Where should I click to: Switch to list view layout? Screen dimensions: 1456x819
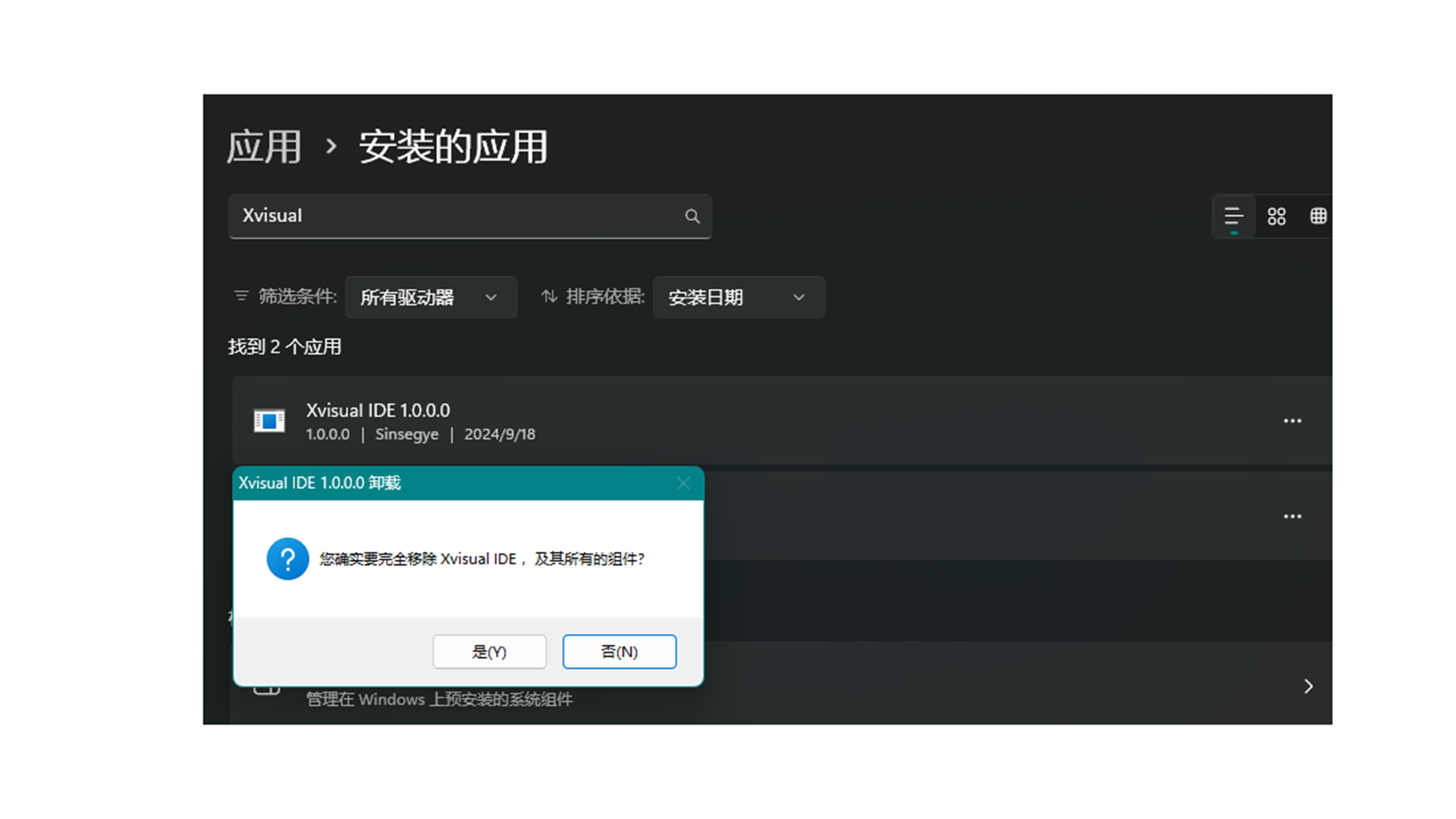1233,217
